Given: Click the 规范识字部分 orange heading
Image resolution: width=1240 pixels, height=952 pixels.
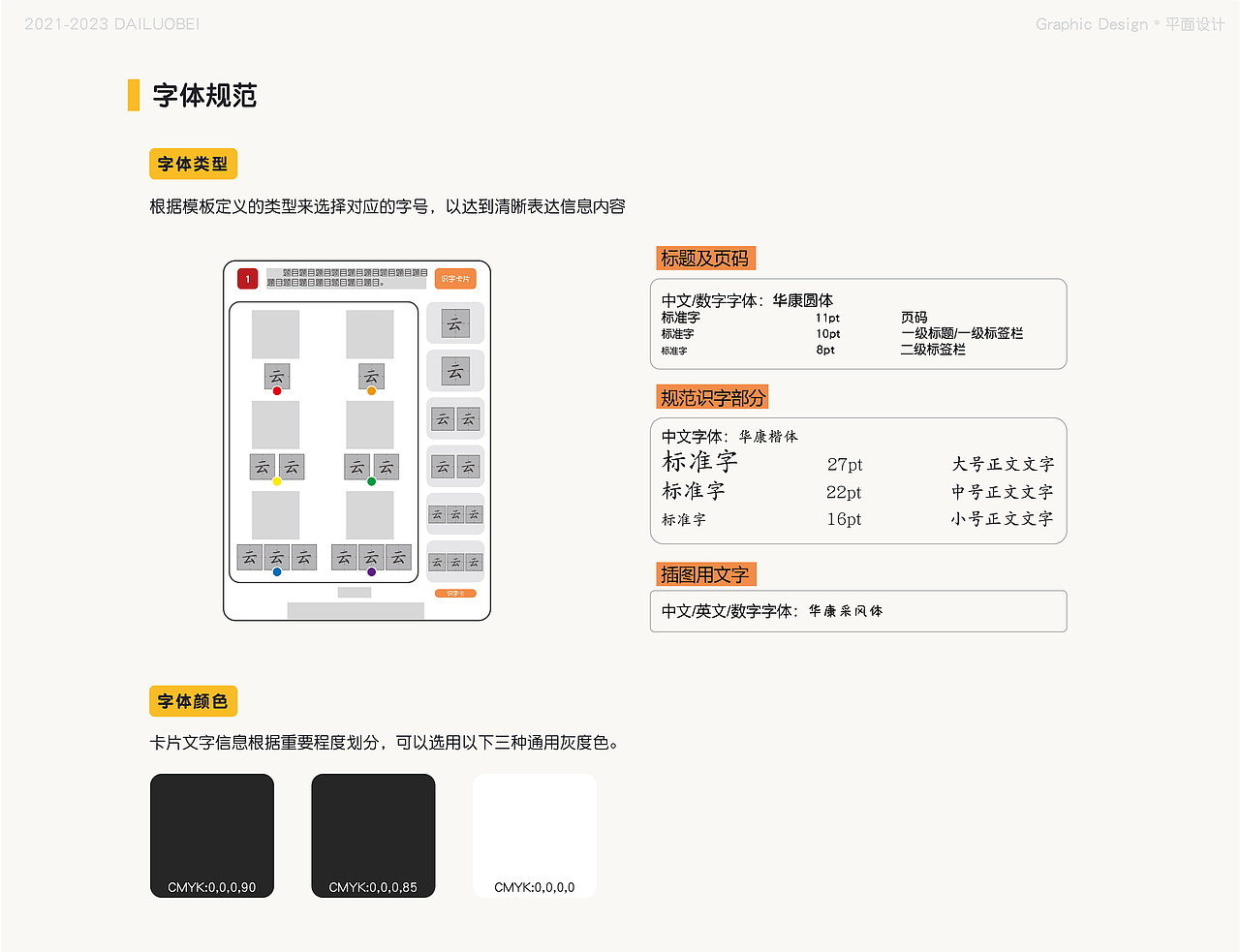Looking at the screenshot, I should pyautogui.click(x=713, y=397).
